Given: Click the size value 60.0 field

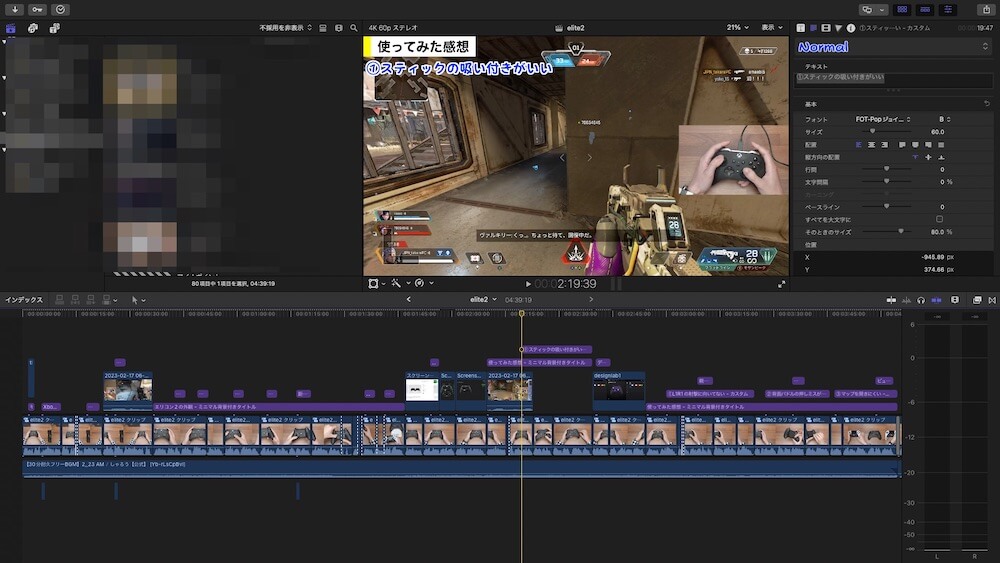Looking at the screenshot, I should pos(938,132).
